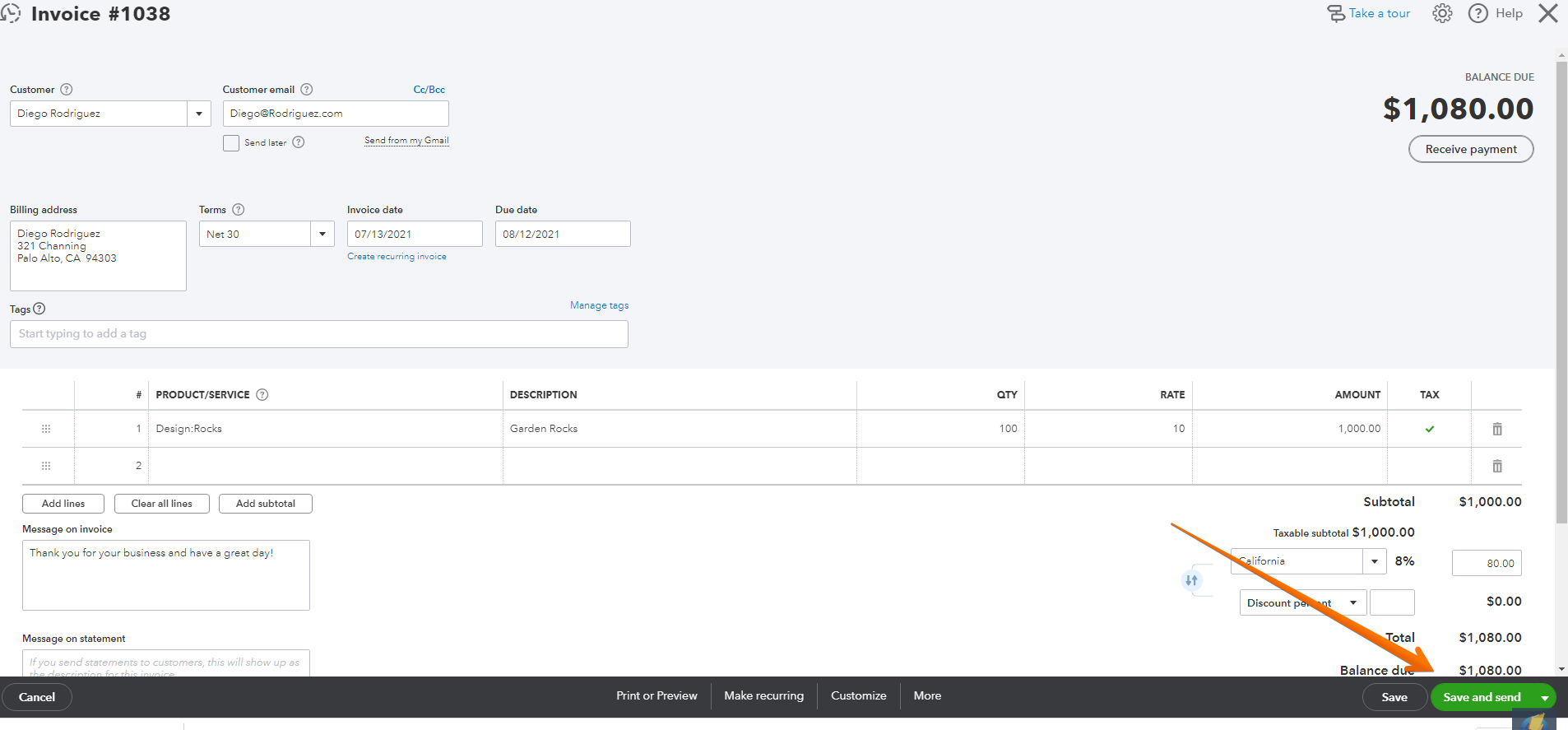Click the Product/Service help icon
Screen dimensions: 1568x730
pos(262,395)
